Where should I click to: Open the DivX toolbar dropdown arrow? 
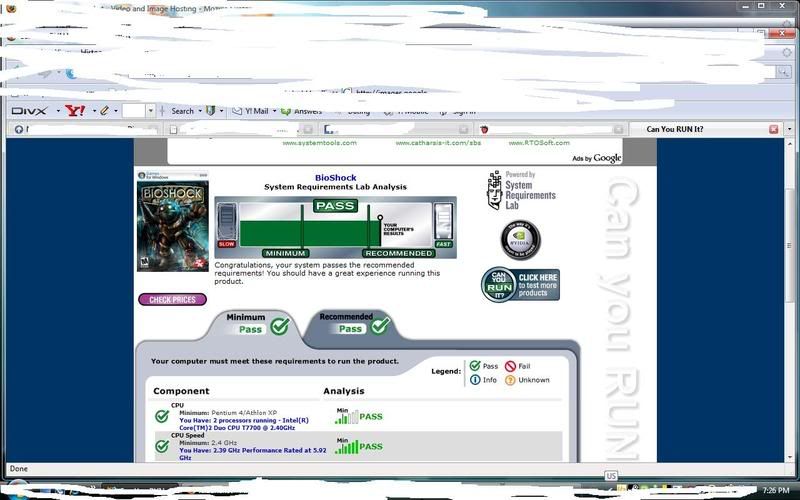tap(58, 111)
